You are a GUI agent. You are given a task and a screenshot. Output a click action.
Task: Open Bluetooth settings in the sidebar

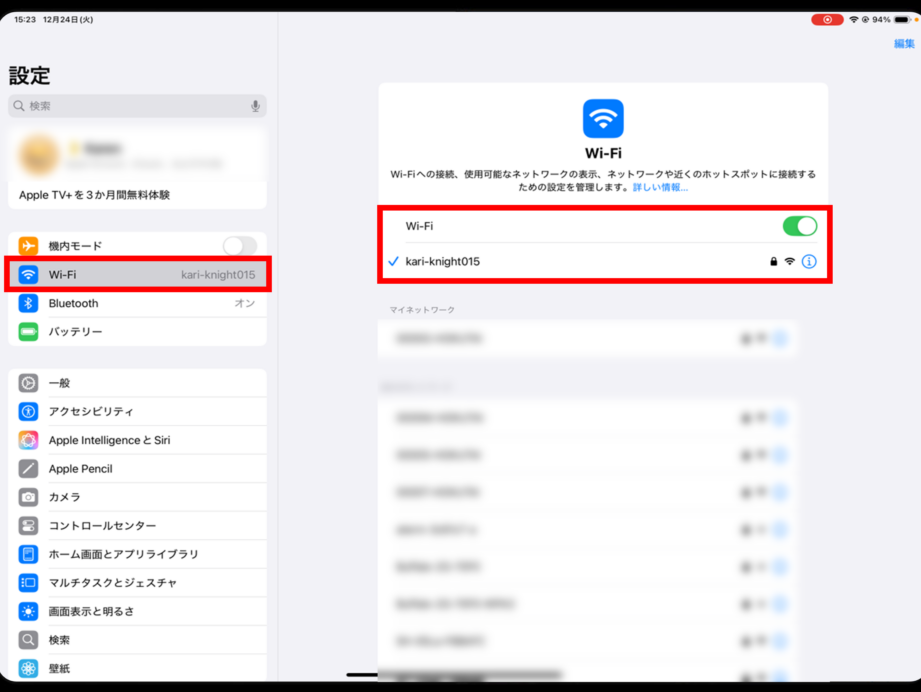[x=137, y=303]
